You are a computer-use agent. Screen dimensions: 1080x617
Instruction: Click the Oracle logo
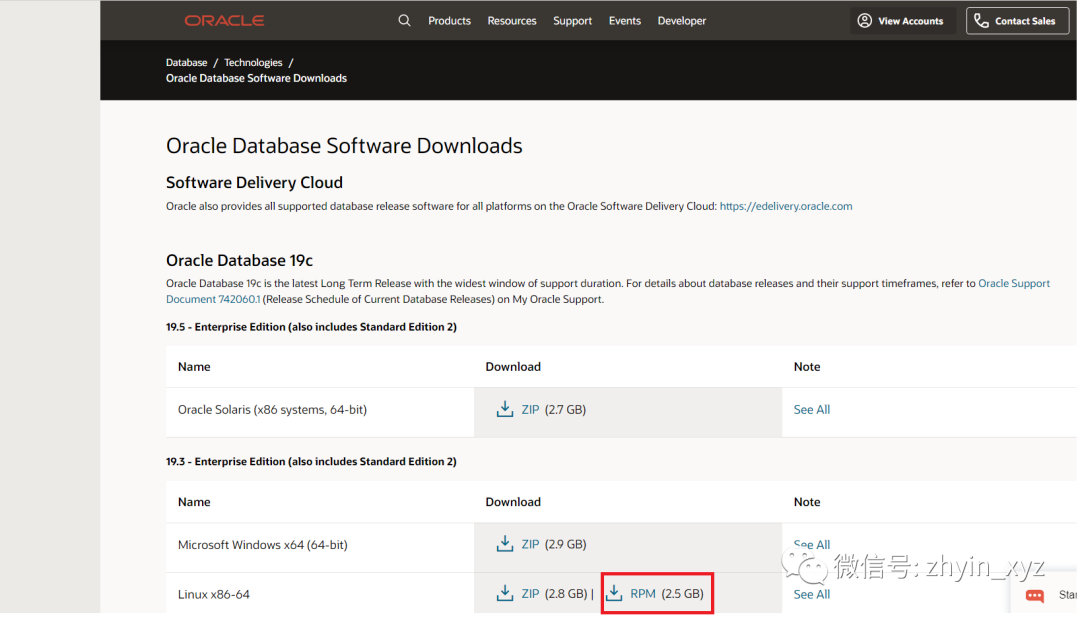224,21
